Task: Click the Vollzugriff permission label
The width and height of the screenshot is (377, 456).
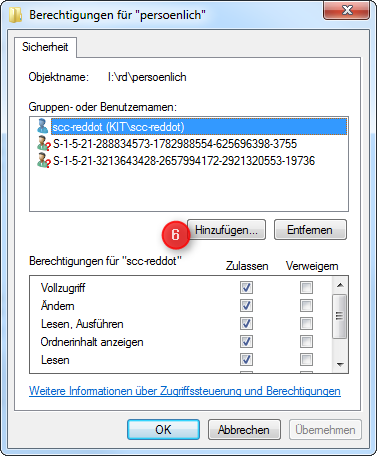Action: click(x=63, y=288)
